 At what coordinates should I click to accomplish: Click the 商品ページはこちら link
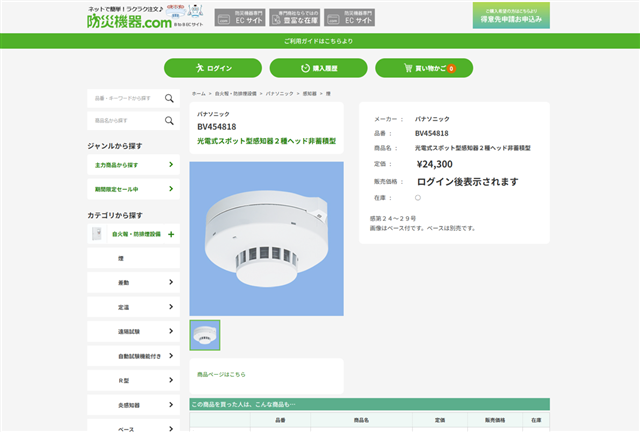click(x=221, y=374)
